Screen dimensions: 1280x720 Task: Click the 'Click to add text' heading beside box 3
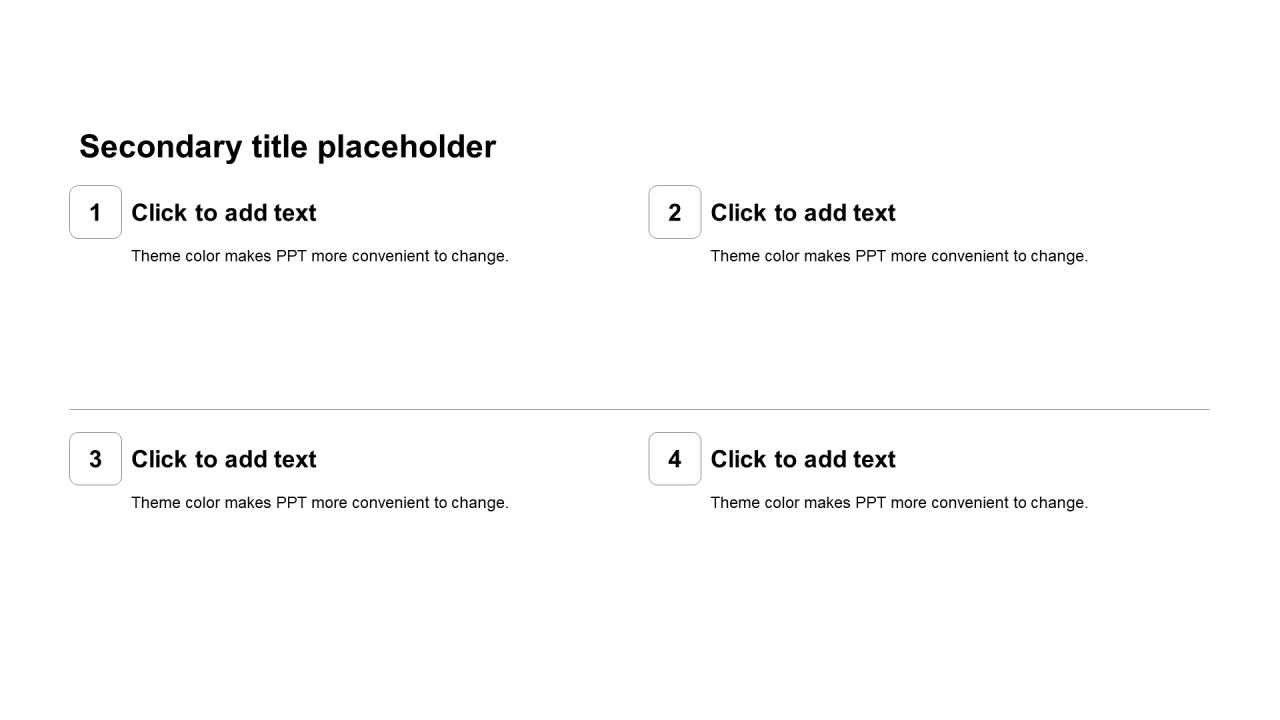[x=224, y=459]
